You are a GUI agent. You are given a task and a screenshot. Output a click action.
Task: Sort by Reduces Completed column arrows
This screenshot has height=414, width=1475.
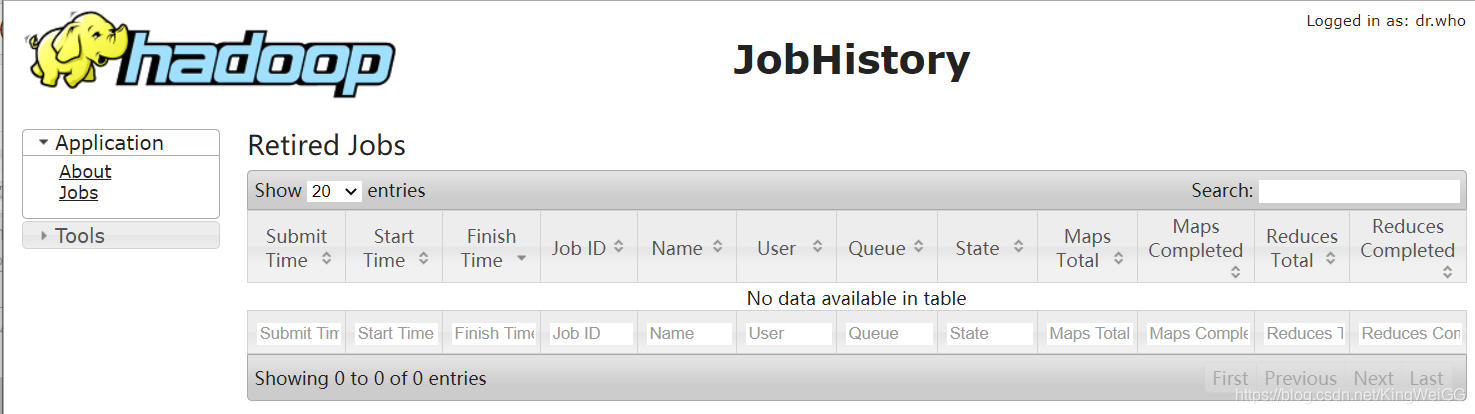(1448, 271)
